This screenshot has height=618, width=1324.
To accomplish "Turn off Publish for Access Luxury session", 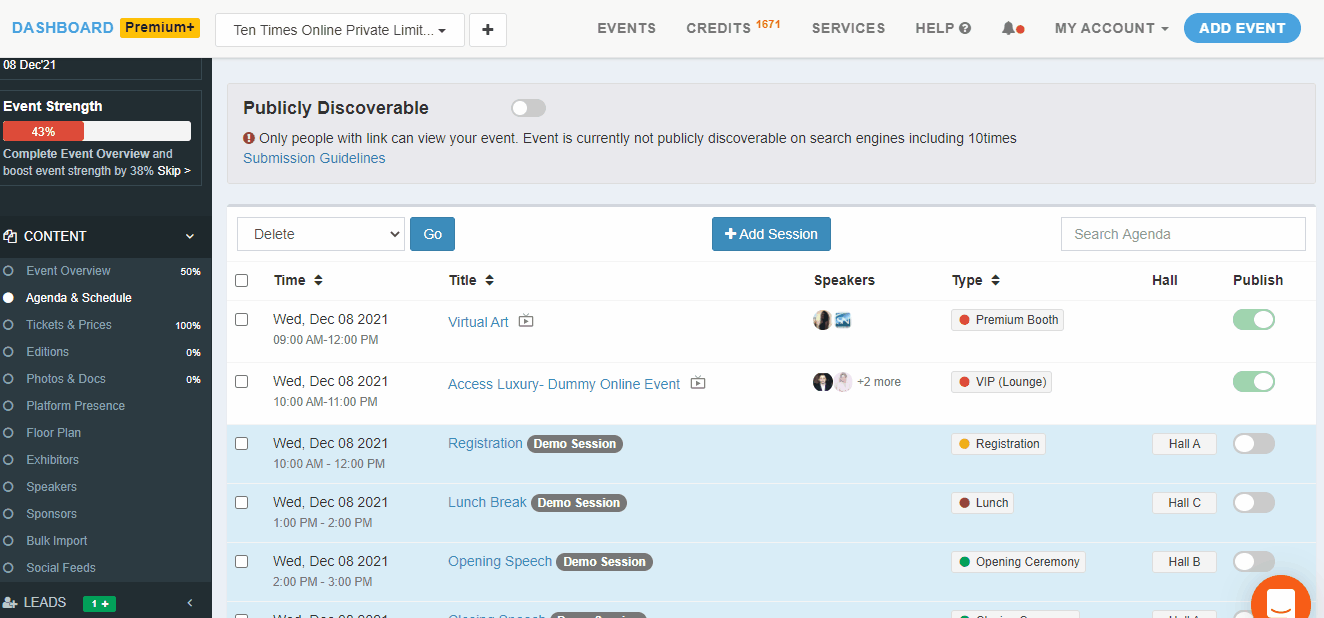I will coord(1254,382).
